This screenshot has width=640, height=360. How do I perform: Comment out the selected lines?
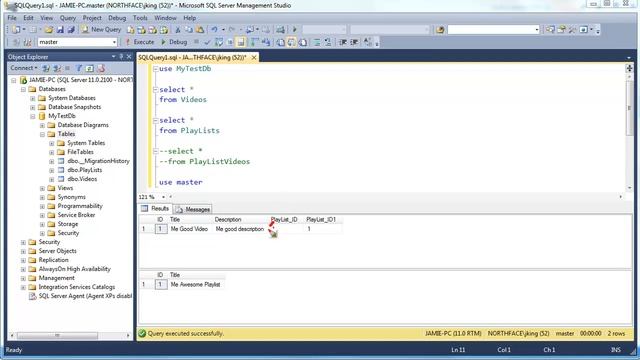317,42
